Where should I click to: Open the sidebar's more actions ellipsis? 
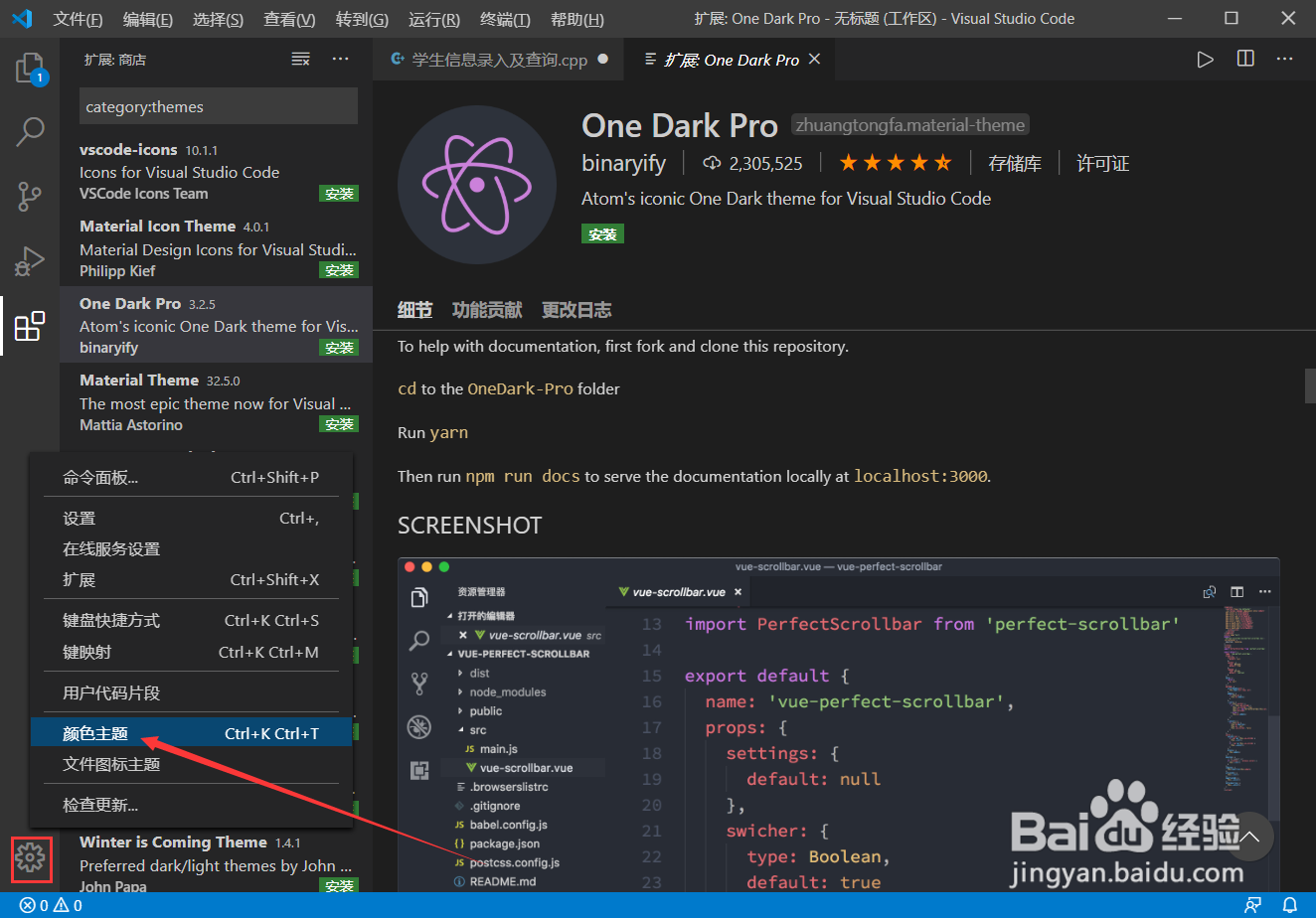pyautogui.click(x=340, y=60)
